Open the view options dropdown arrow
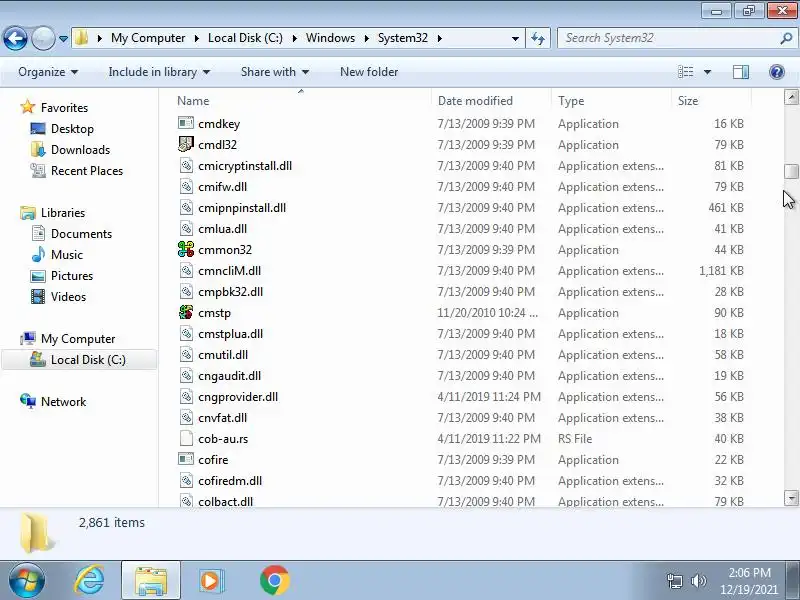Viewport: 800px width, 600px height. (x=707, y=72)
